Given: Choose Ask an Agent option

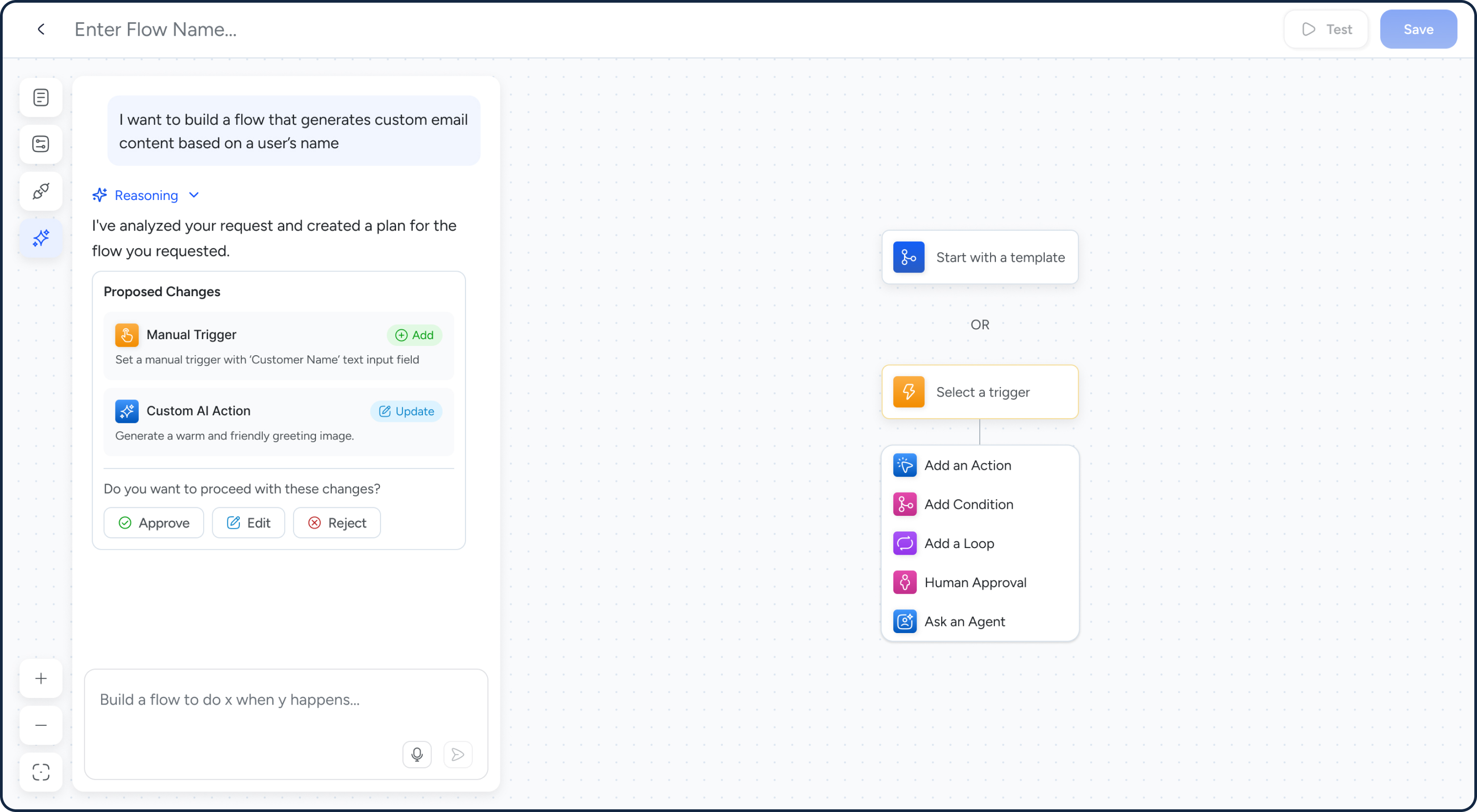Looking at the screenshot, I should pos(980,621).
